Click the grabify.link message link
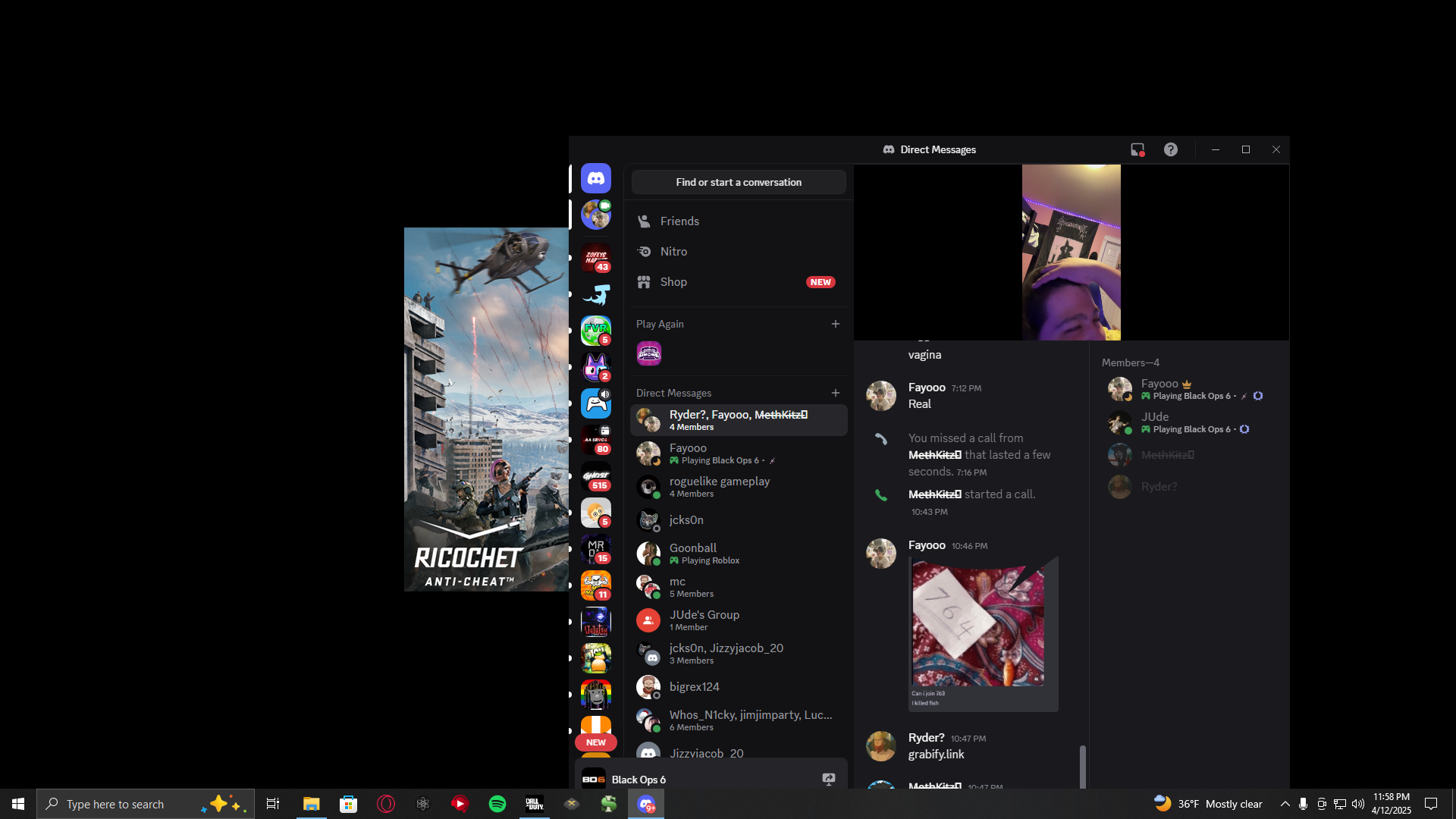 937,755
